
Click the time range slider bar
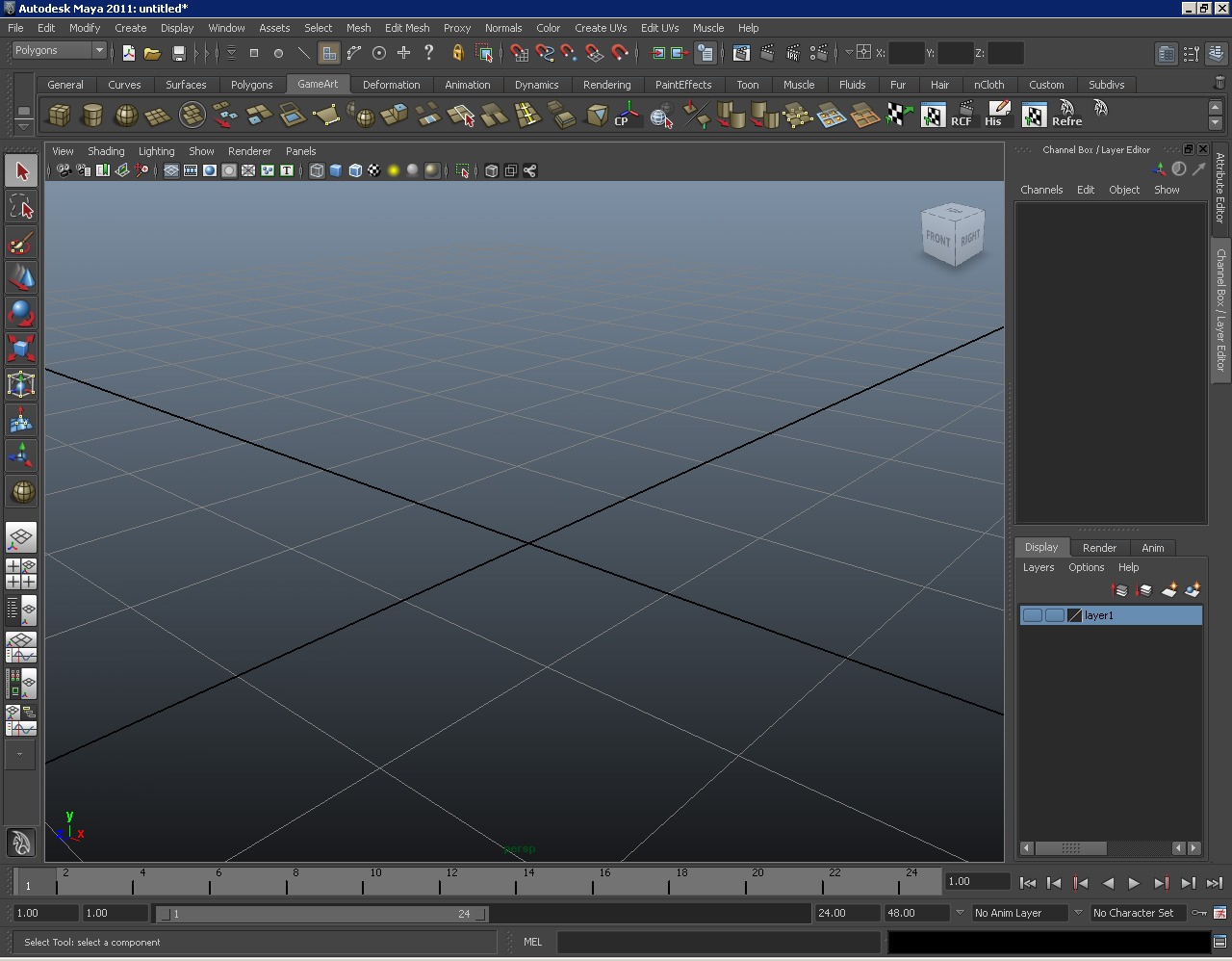[x=321, y=914]
